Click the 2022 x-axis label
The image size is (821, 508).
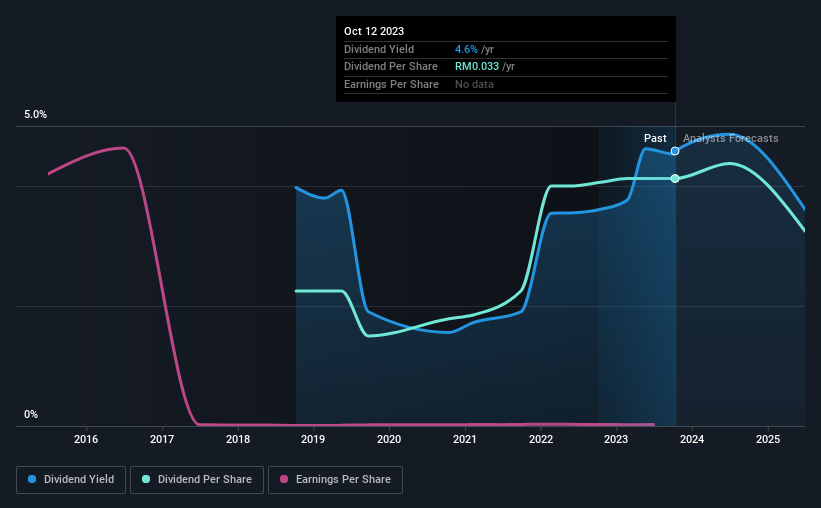[x=541, y=439]
